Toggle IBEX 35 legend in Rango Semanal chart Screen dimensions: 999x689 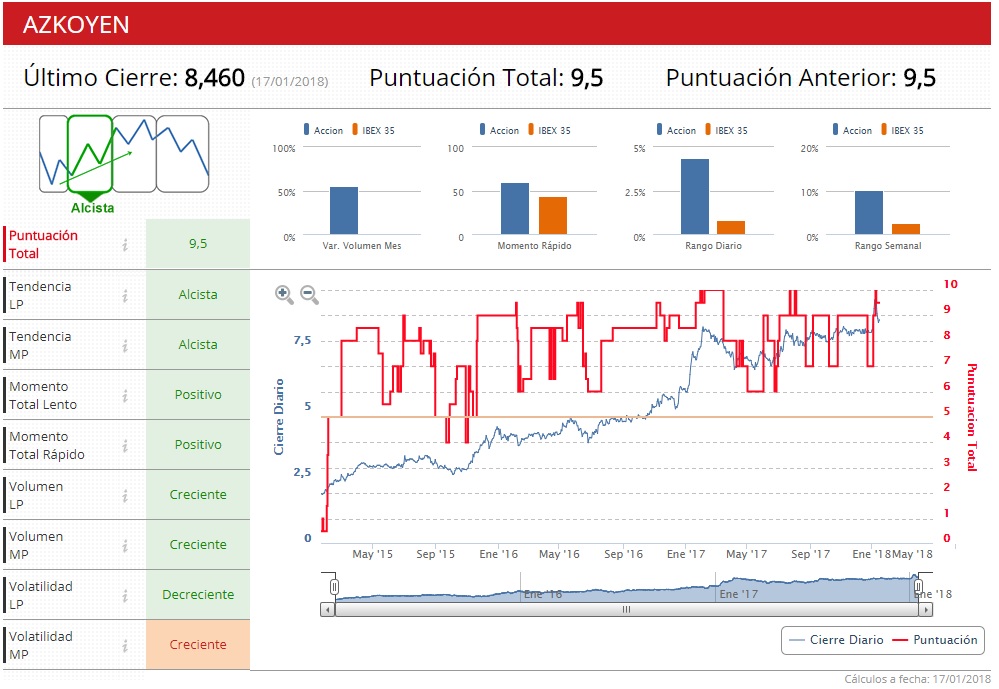point(902,130)
